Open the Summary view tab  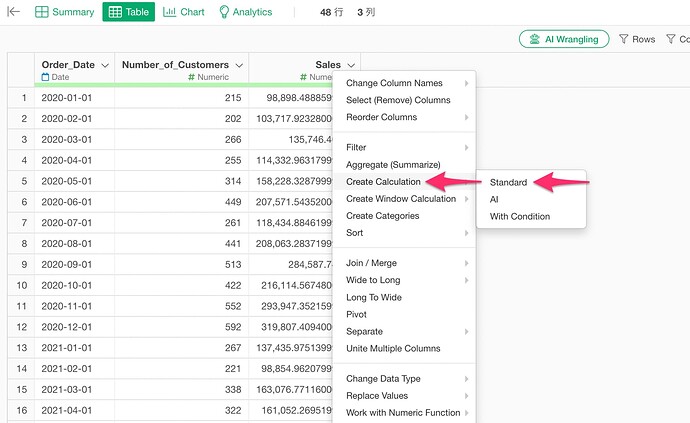(x=65, y=12)
